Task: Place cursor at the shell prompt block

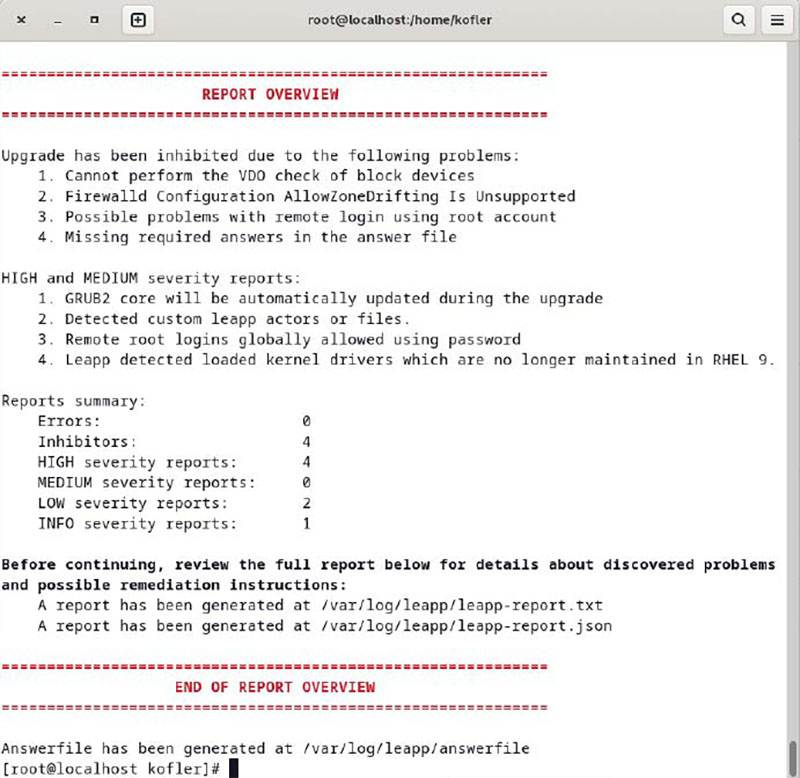Action: tap(233, 768)
